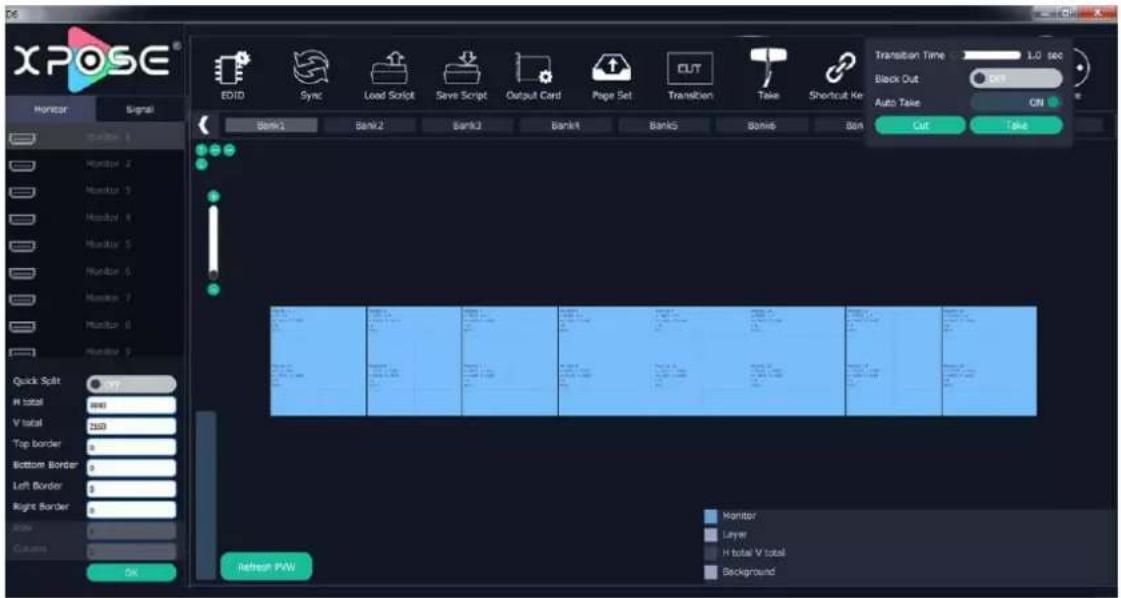
Task: Click the V total input field
Action: [x=131, y=426]
